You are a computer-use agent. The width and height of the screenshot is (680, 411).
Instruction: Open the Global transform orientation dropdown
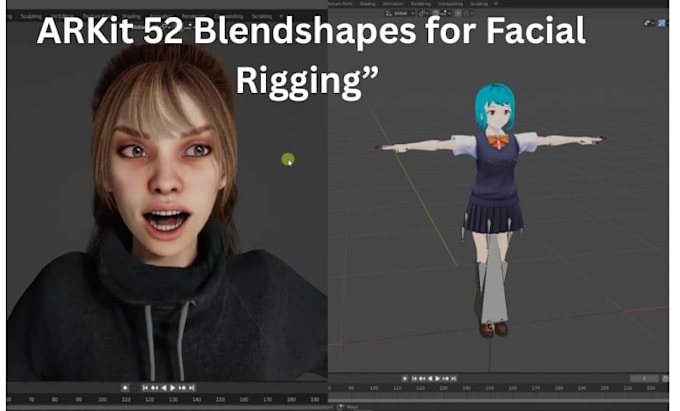pos(400,13)
